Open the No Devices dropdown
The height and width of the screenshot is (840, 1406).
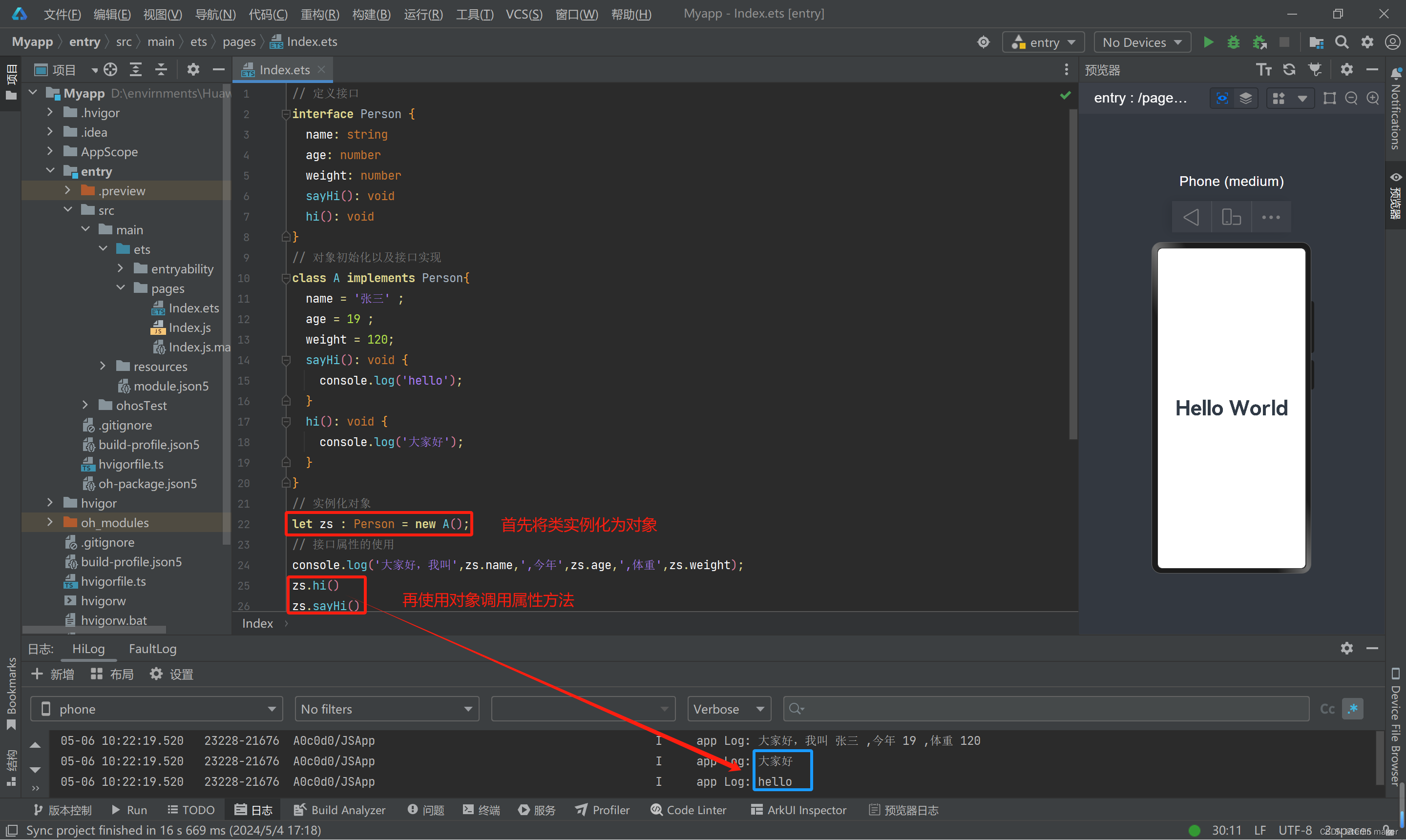point(1142,41)
